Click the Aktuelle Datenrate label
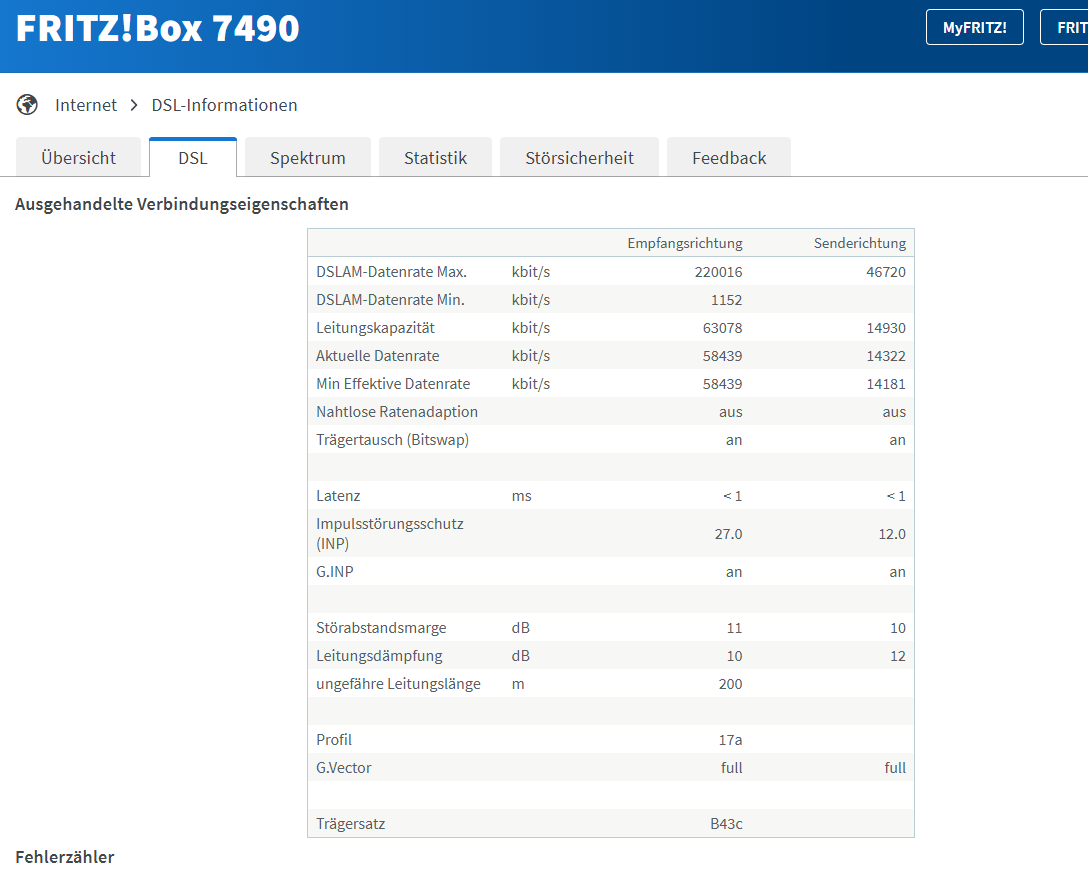Viewport: 1088px width, 871px height. click(x=377, y=355)
